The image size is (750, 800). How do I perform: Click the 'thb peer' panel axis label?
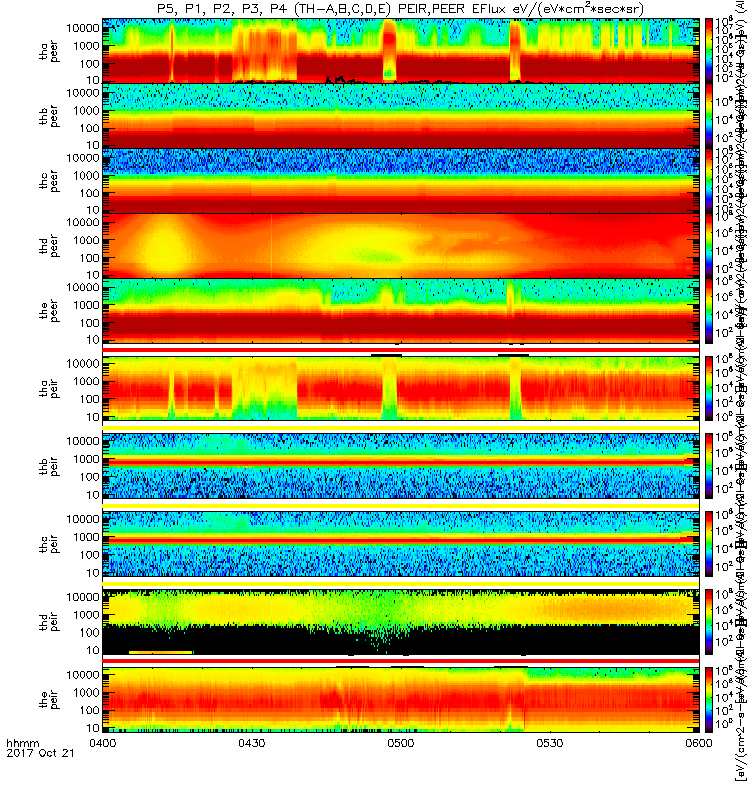[x=49, y=116]
